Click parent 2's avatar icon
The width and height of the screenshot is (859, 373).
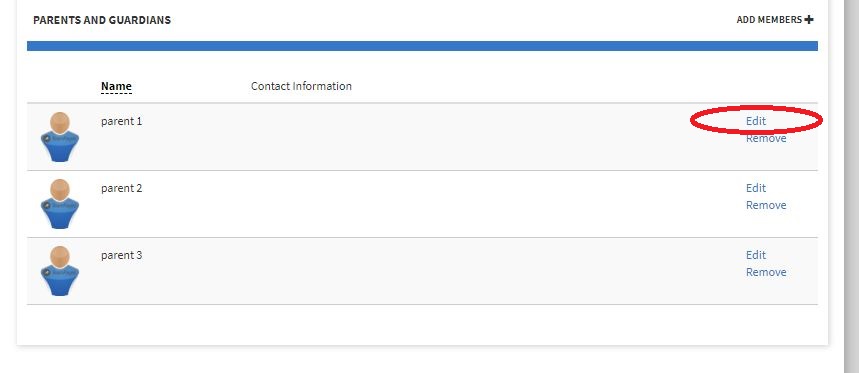[x=60, y=204]
